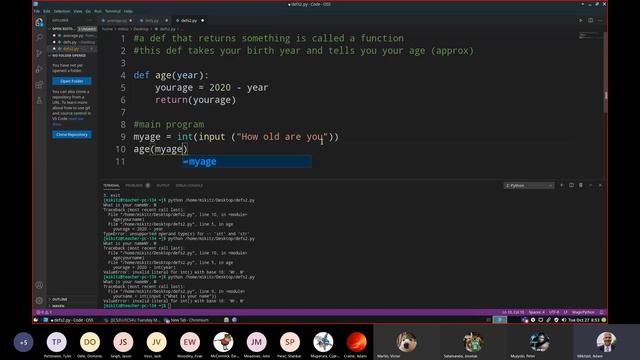640x360 pixels.
Task: Open the Help menu
Action: point(128,11)
